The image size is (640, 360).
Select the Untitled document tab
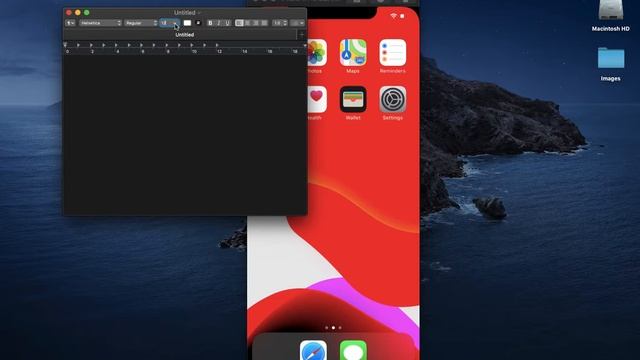click(x=184, y=35)
